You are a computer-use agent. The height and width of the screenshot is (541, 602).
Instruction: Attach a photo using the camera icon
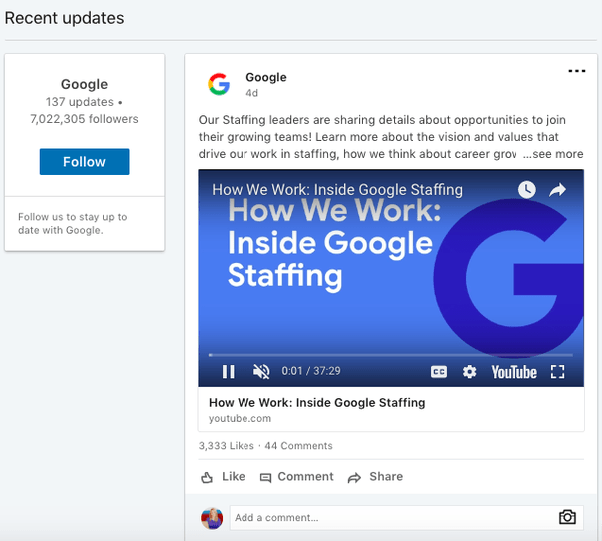coord(567,517)
